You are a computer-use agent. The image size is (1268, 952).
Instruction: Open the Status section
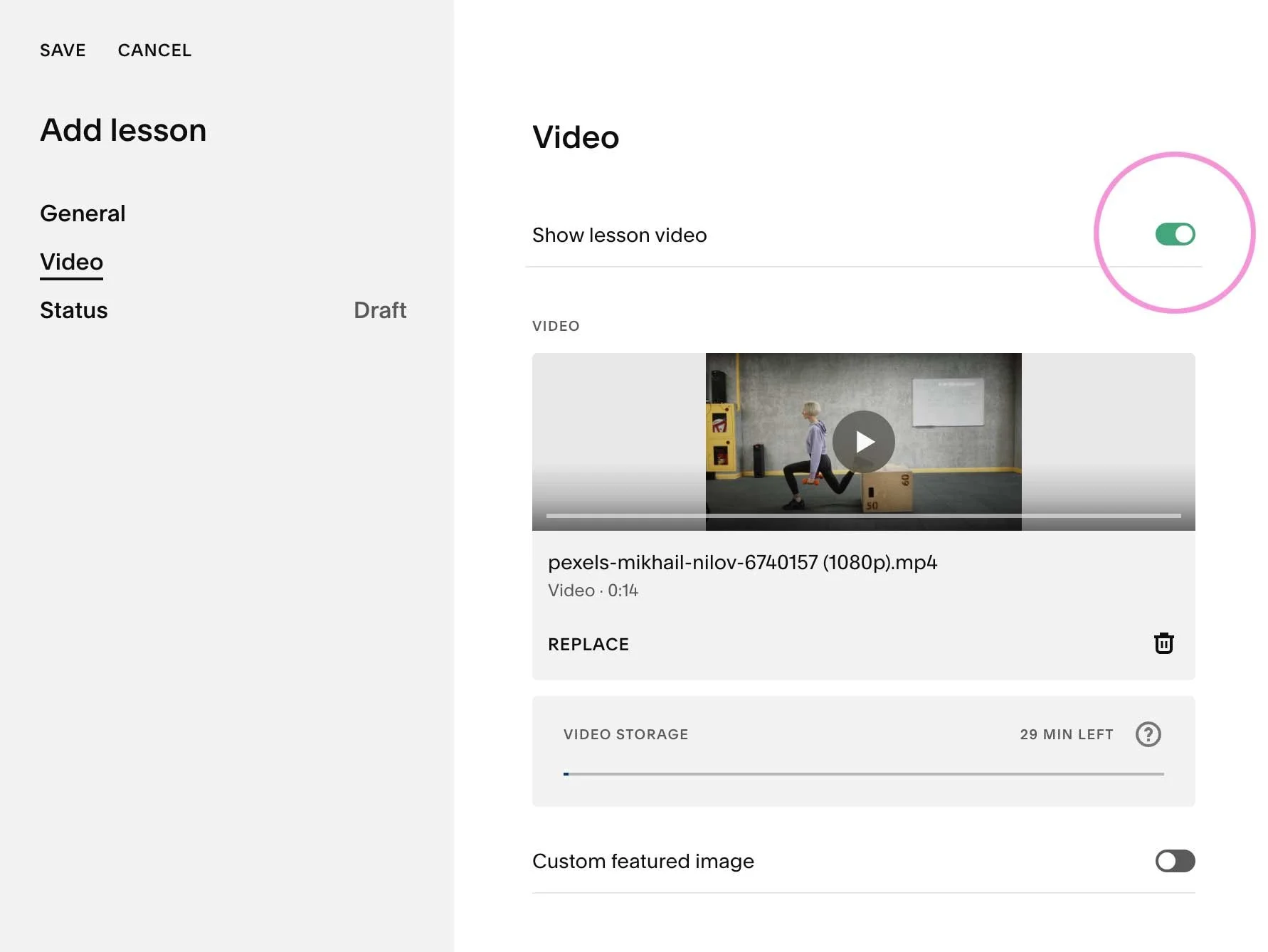[73, 310]
